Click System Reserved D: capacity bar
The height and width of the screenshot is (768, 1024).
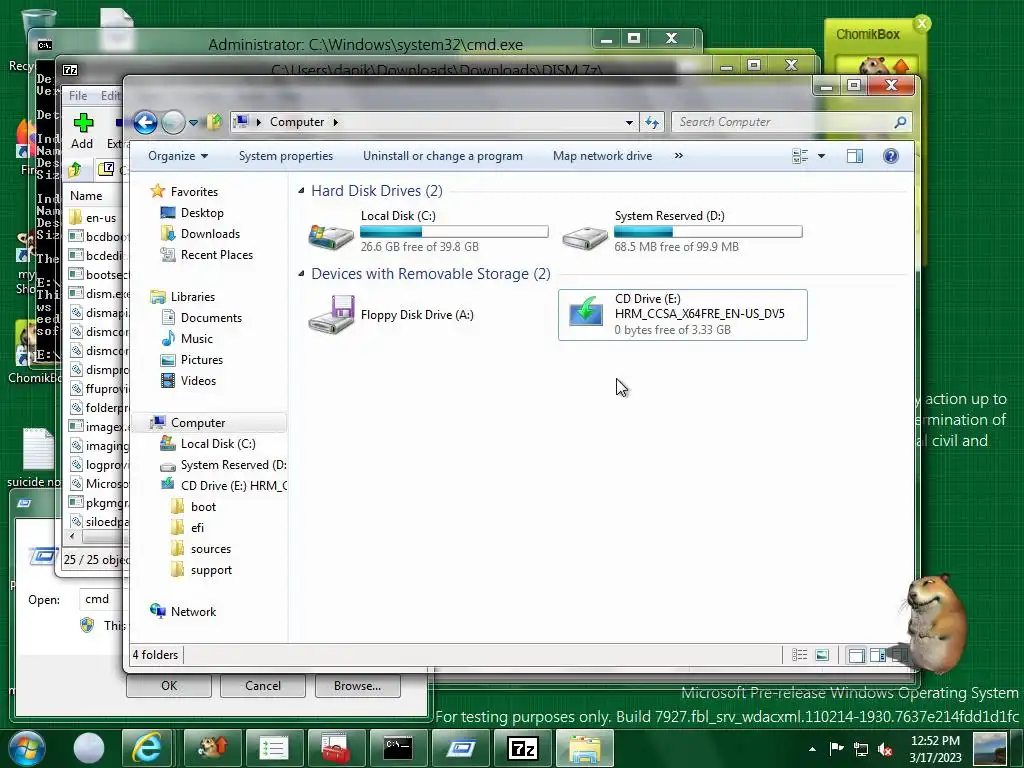(x=708, y=232)
